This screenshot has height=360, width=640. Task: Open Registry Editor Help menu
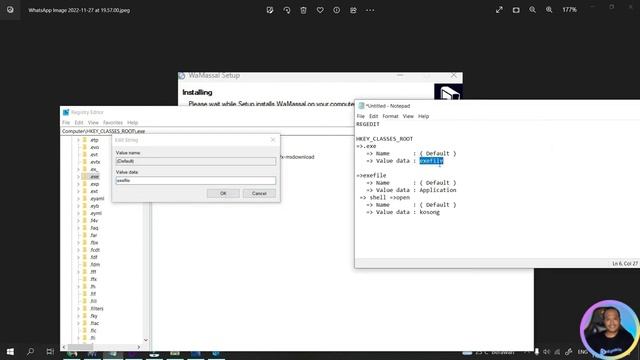point(132,122)
